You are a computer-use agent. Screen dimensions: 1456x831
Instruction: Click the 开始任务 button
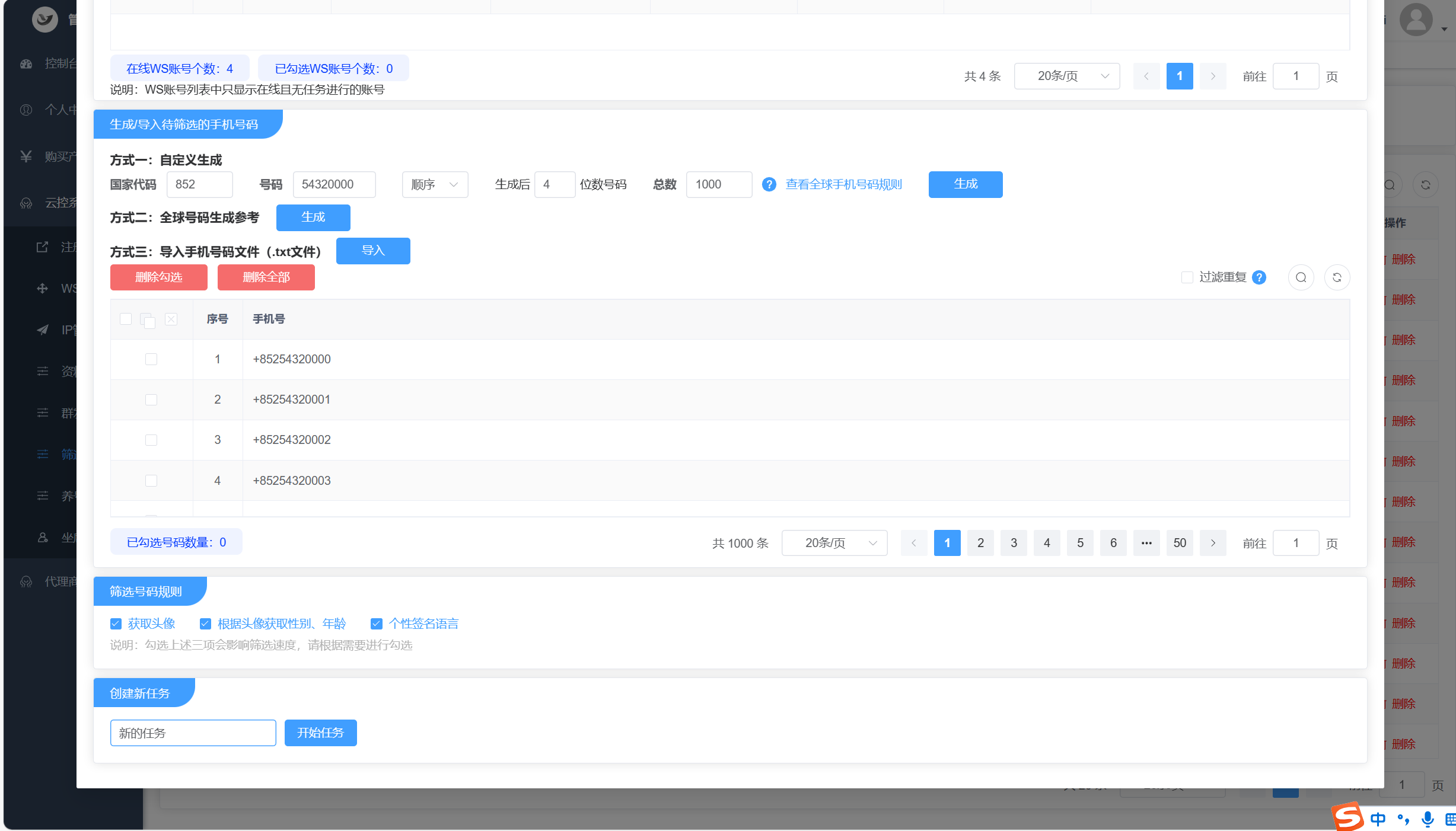click(321, 733)
